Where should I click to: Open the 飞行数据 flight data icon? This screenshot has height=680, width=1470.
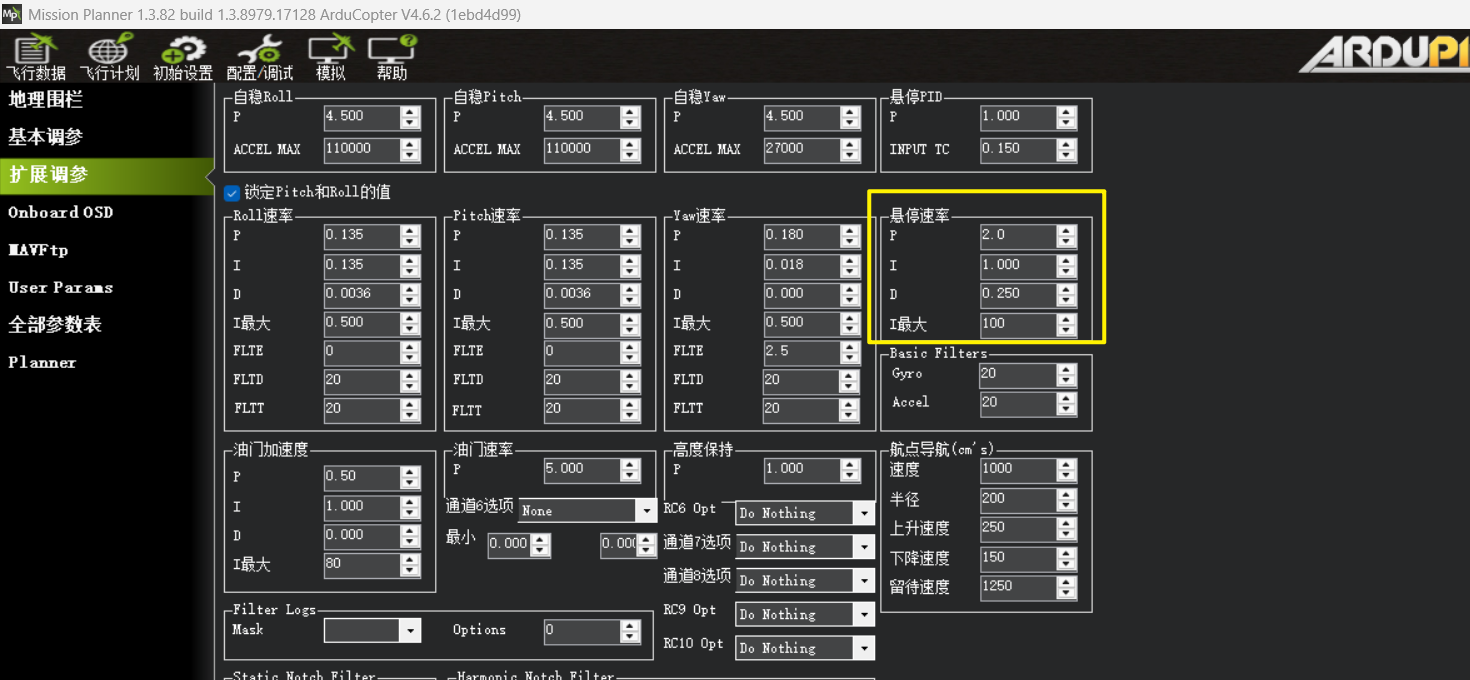click(x=35, y=58)
